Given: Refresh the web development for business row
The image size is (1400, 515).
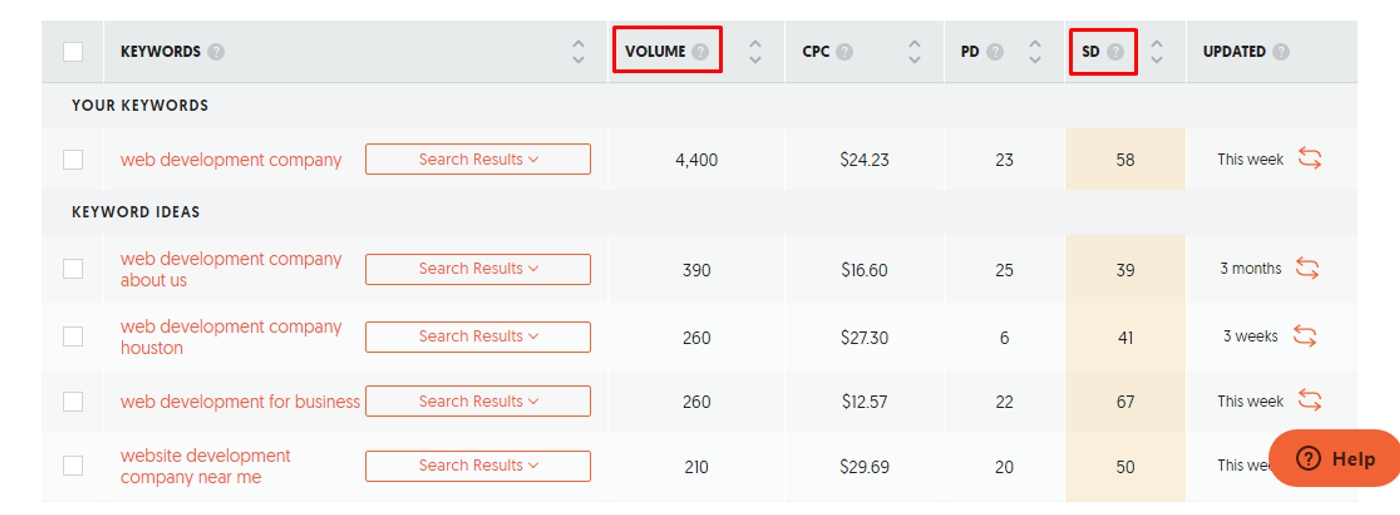Looking at the screenshot, I should click(1310, 400).
